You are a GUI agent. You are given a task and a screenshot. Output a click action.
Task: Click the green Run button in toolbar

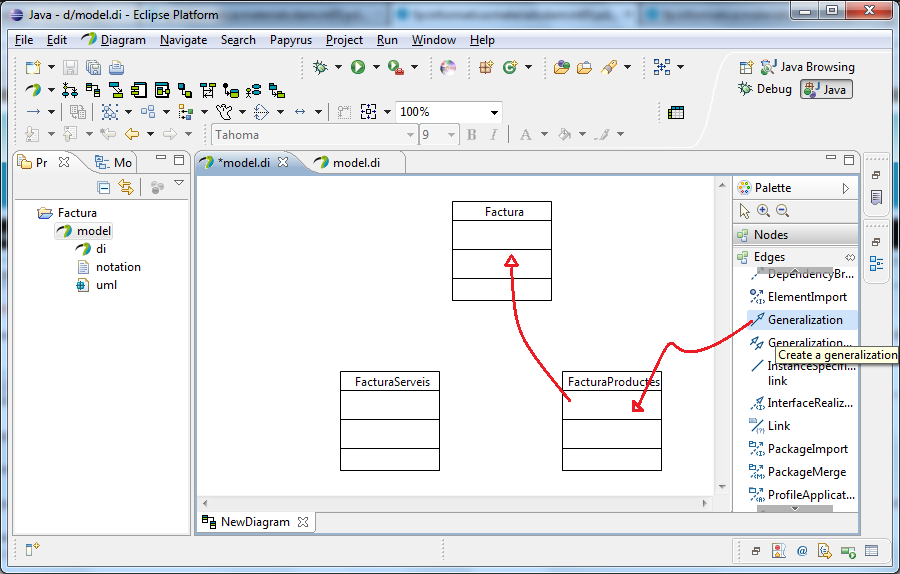[x=358, y=67]
